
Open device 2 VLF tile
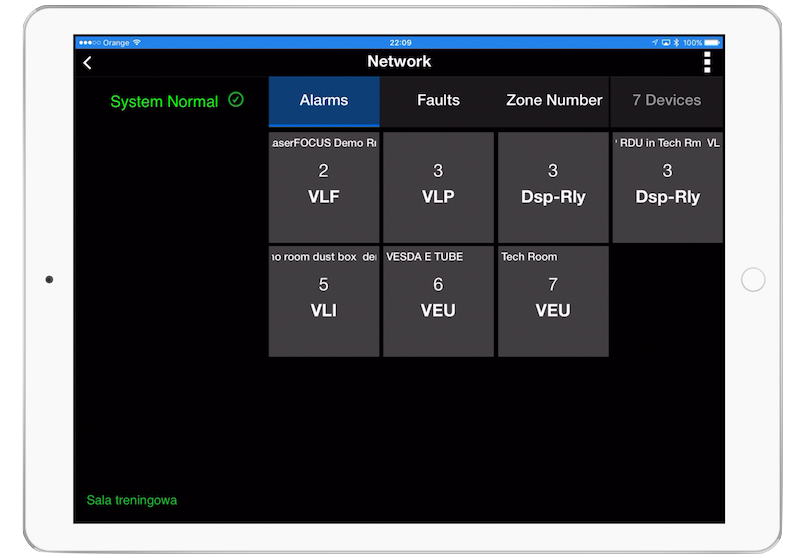pos(324,187)
